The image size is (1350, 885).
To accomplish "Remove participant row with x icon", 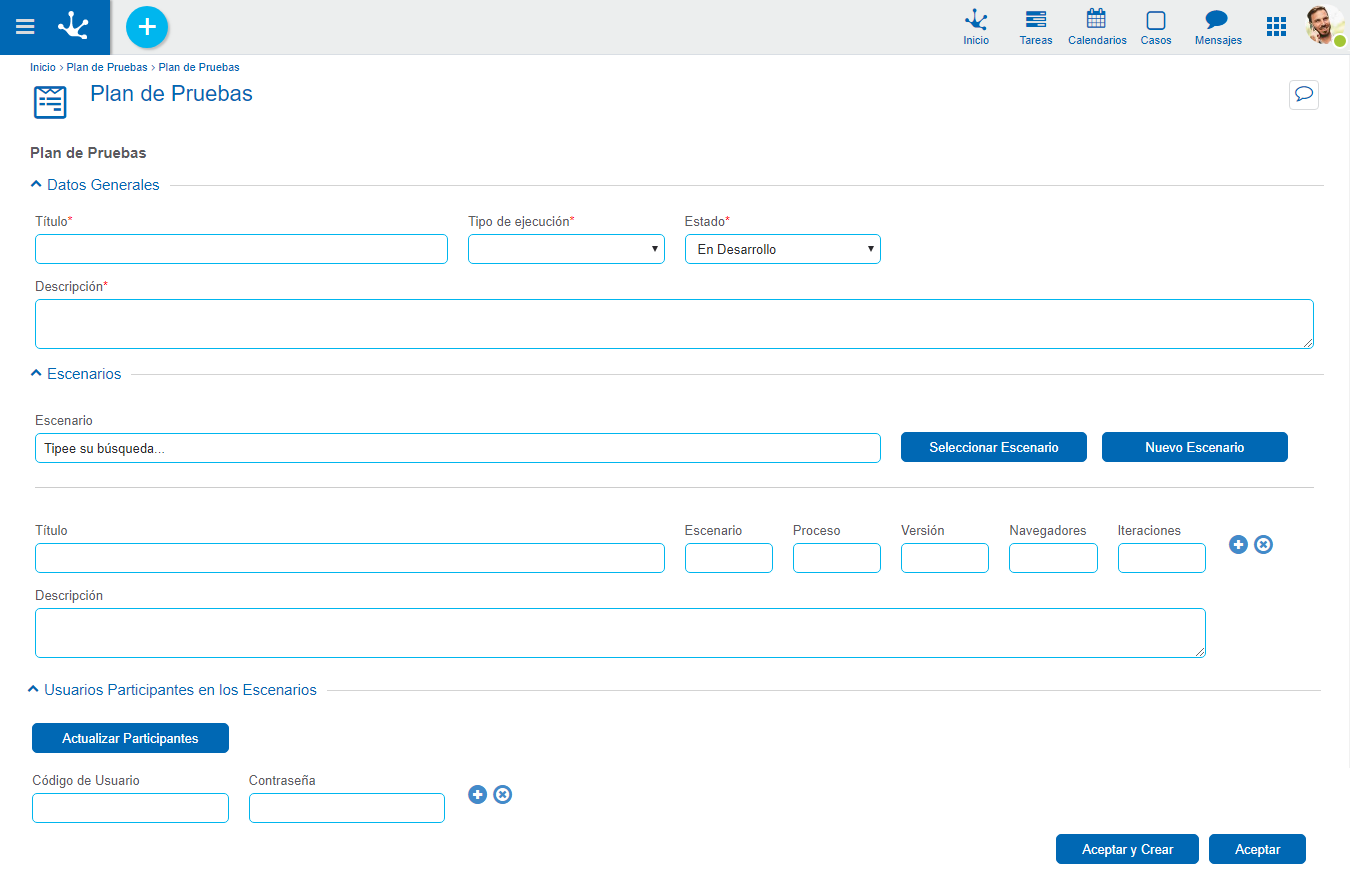I will (503, 794).
